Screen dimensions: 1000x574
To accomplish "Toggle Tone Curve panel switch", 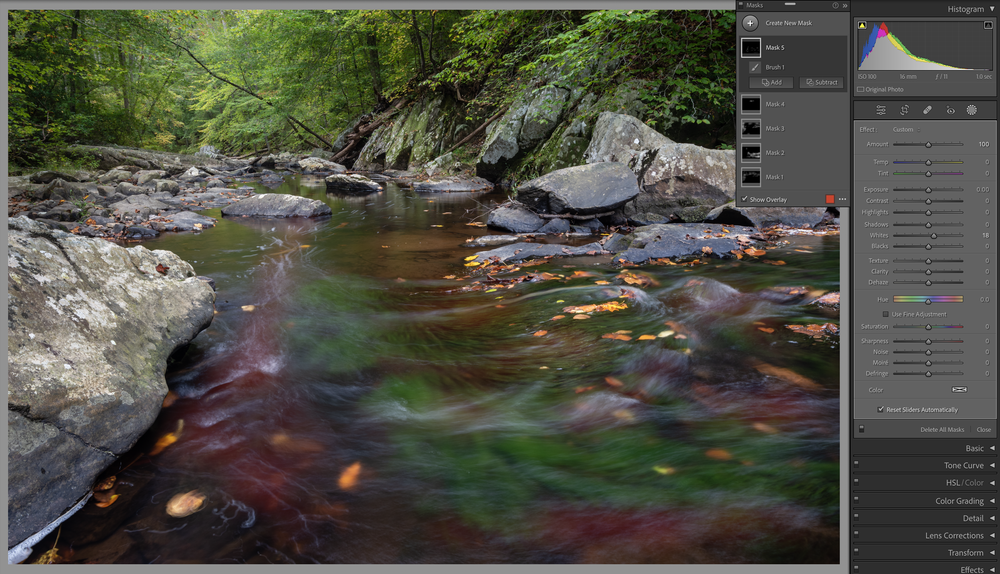I will point(856,464).
